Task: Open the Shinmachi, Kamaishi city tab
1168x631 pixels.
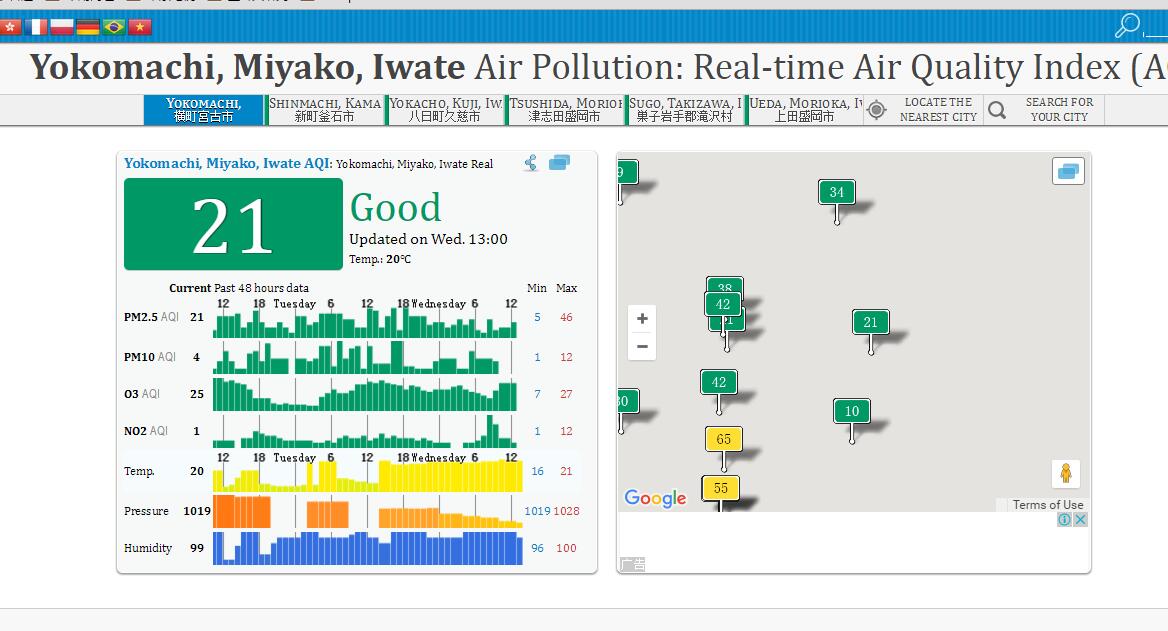Action: click(324, 110)
